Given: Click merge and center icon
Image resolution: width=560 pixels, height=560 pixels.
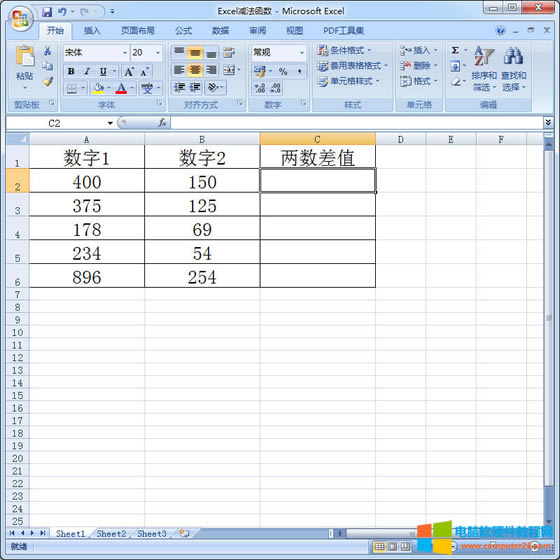Looking at the screenshot, I should coord(229,70).
